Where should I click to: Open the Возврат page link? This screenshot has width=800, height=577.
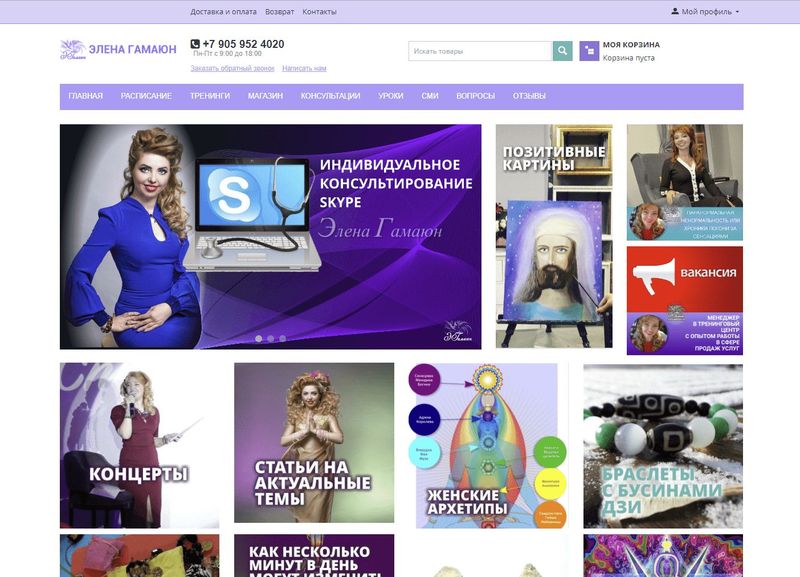(280, 12)
